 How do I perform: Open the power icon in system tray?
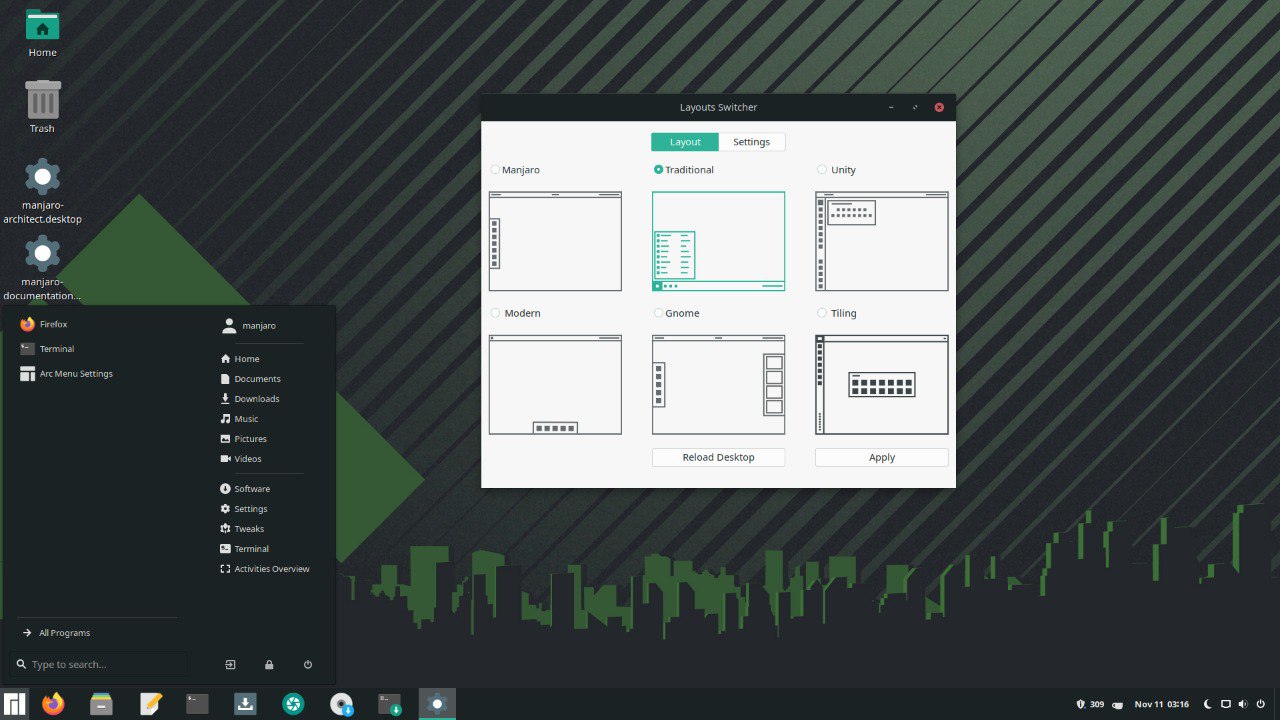(x=1261, y=704)
